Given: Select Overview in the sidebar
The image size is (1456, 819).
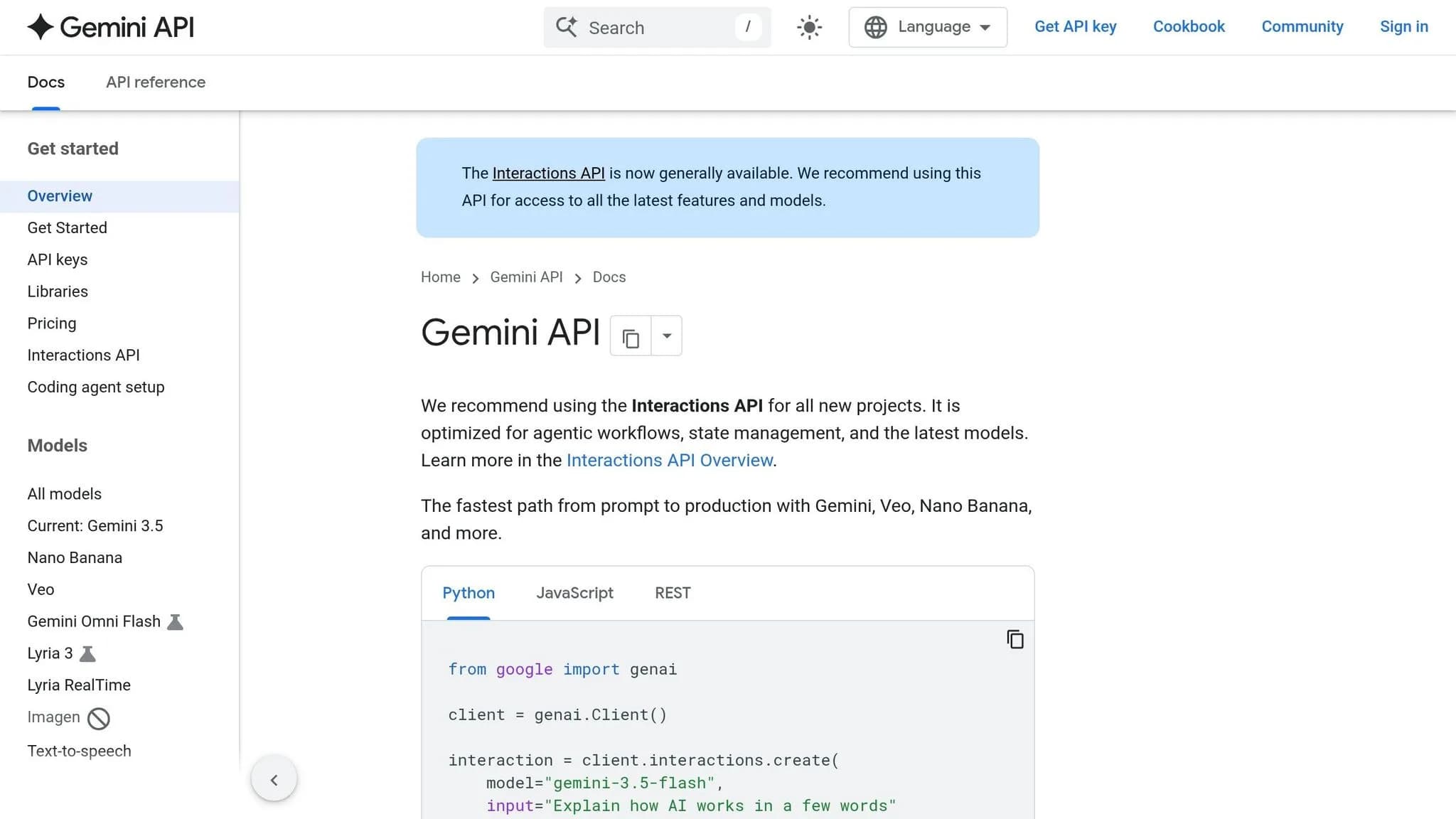Looking at the screenshot, I should click(x=119, y=196).
